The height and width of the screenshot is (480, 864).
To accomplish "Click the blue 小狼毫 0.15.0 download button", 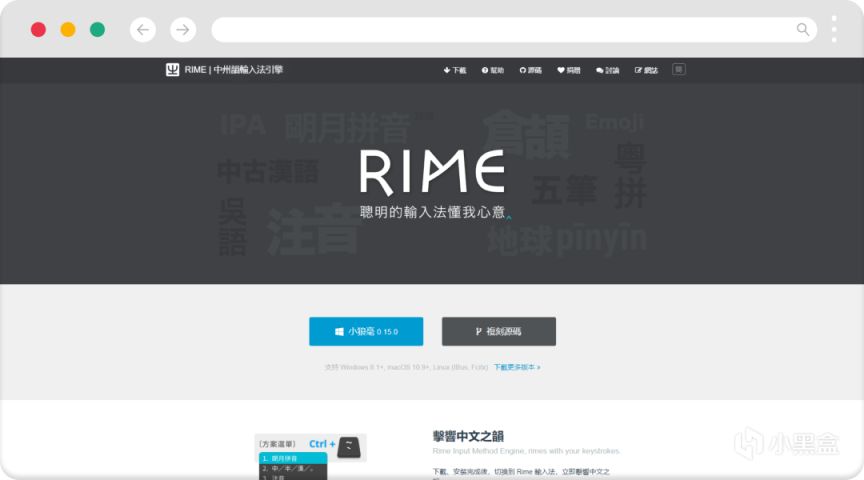I will (x=366, y=331).
